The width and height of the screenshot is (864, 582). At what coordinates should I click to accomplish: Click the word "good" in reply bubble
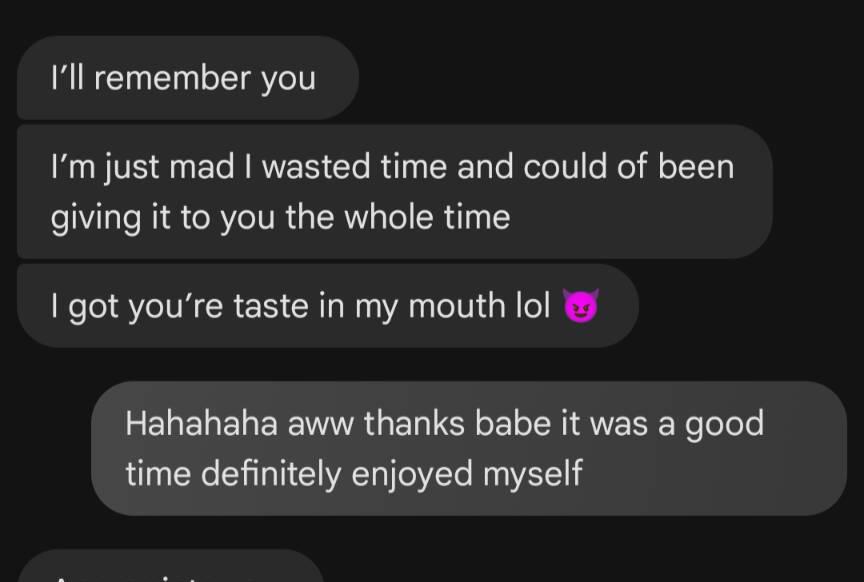[723, 423]
